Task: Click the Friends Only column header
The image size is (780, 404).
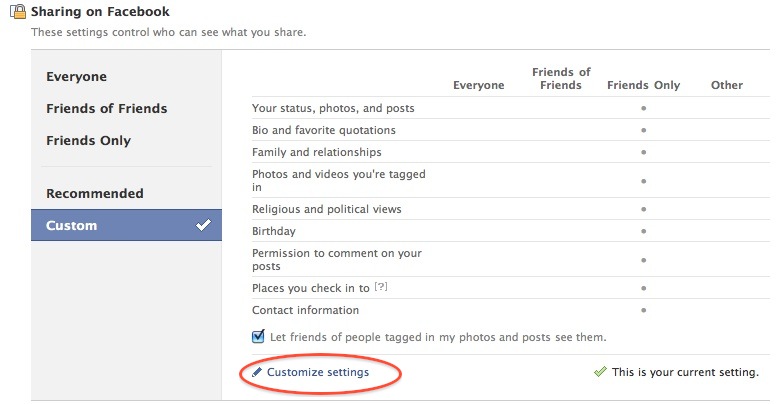Action: [x=643, y=85]
